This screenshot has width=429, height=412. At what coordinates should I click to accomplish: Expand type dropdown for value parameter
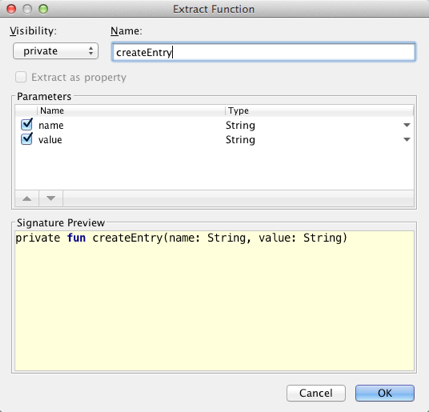point(407,139)
